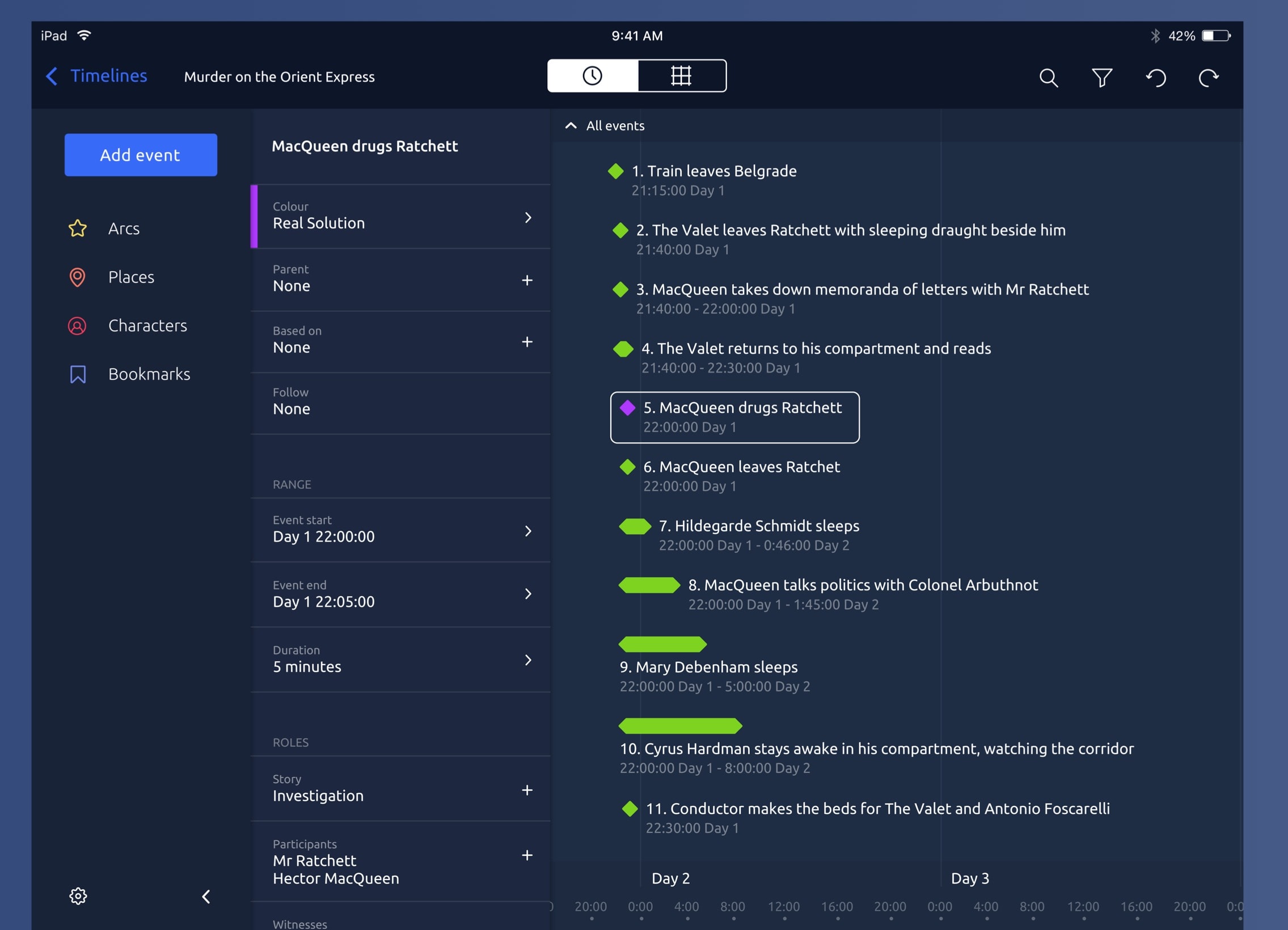Click green diamond for event 11
This screenshot has width=1288, height=930.
pyautogui.click(x=630, y=809)
